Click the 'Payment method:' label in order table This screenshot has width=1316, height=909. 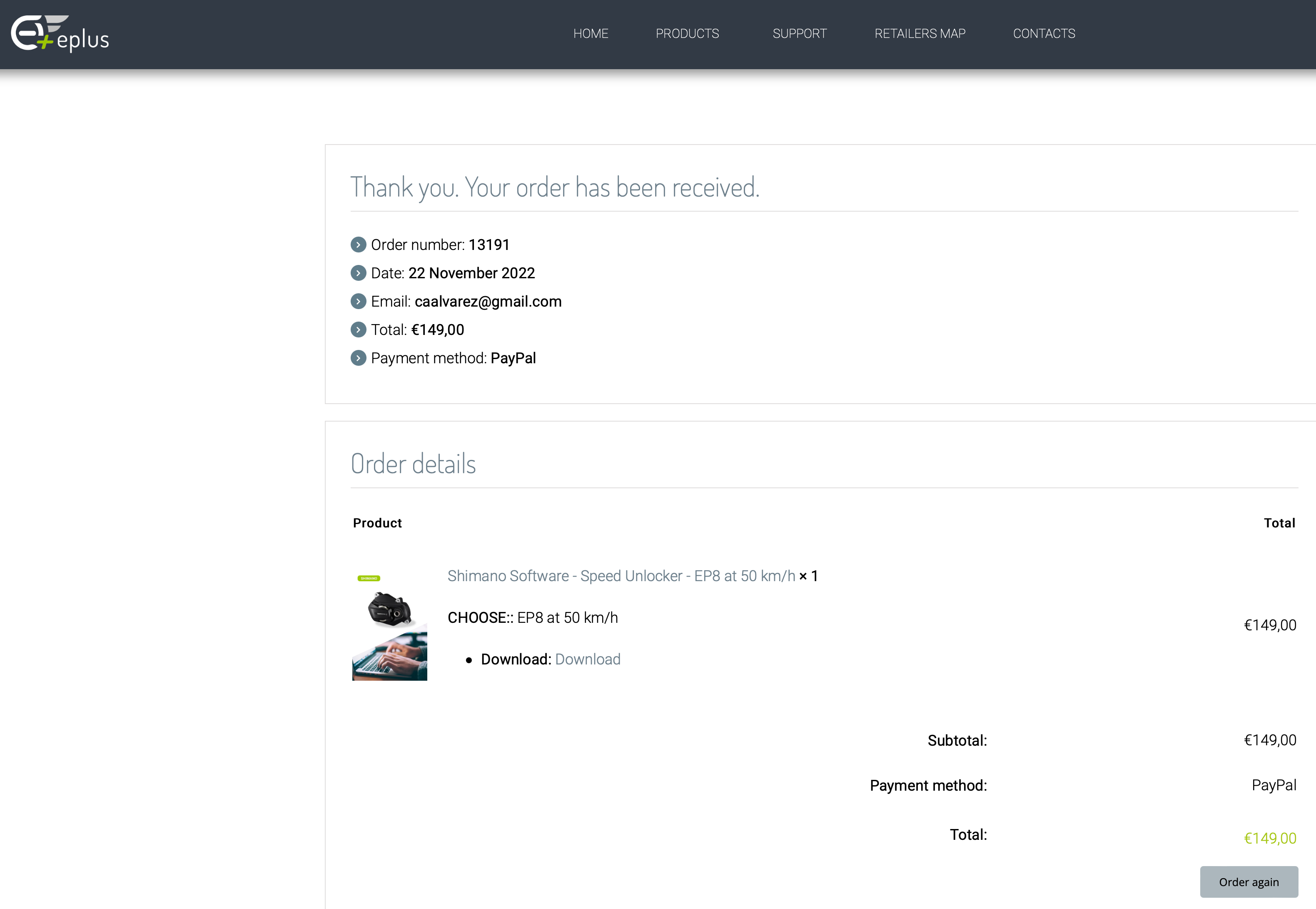pyautogui.click(x=928, y=785)
